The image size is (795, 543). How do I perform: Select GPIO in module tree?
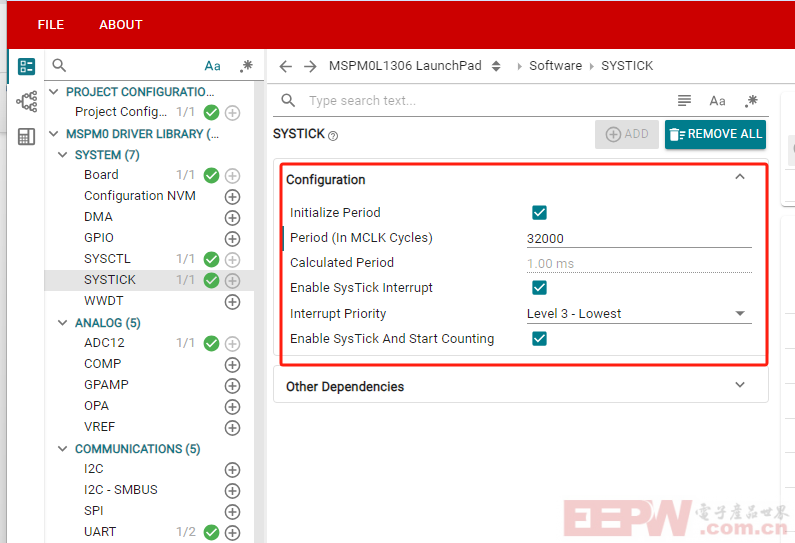99,238
